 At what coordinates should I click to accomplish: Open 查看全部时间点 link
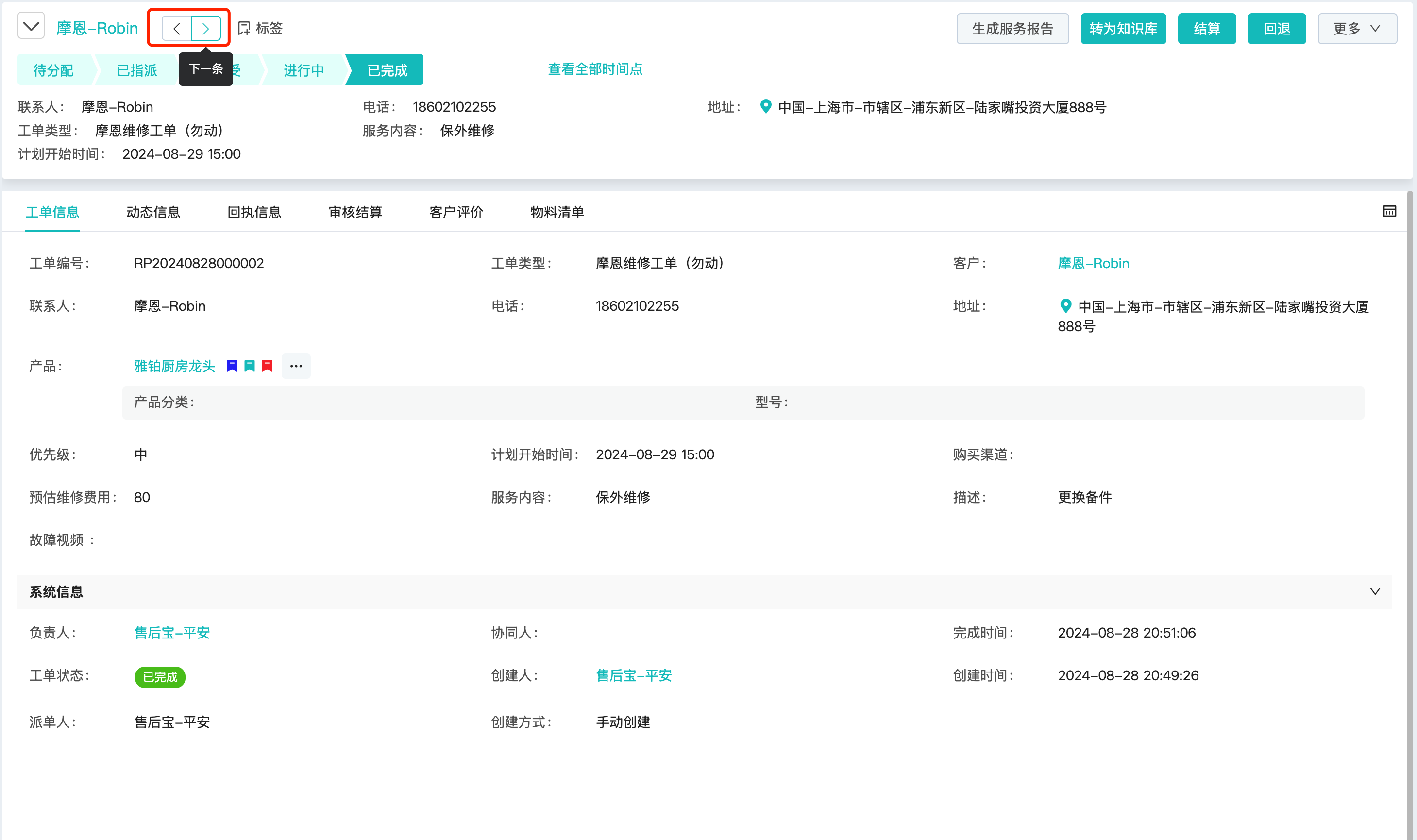click(595, 69)
